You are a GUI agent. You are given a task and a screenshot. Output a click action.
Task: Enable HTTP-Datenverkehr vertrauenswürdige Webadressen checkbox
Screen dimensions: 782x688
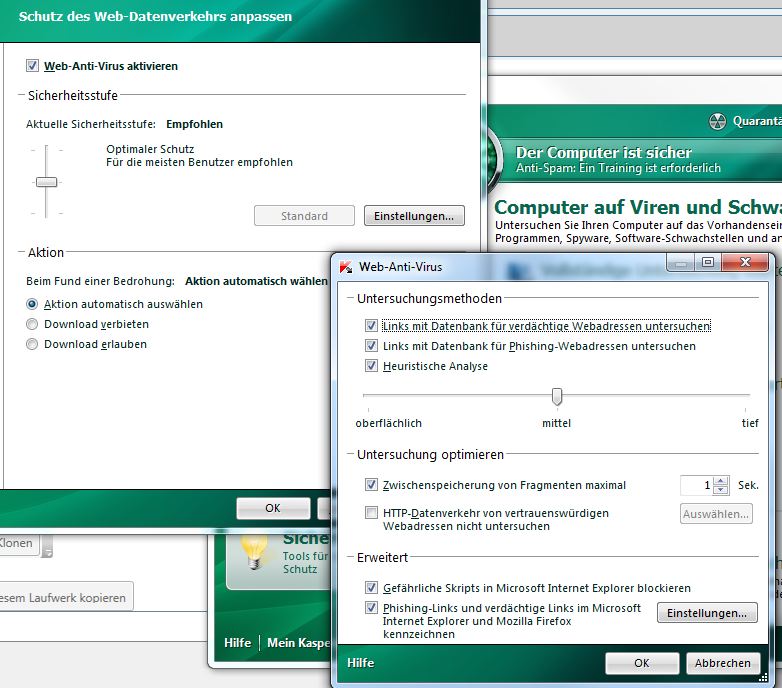371,513
